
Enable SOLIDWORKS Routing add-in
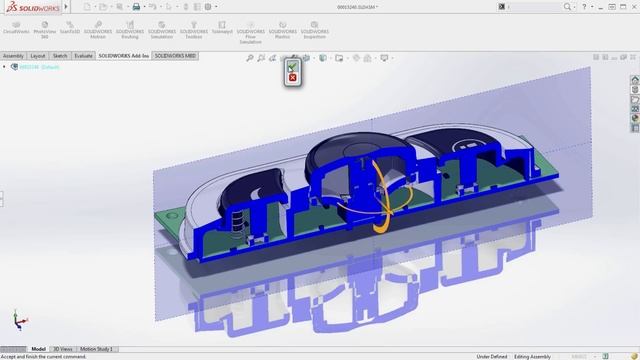pos(130,30)
